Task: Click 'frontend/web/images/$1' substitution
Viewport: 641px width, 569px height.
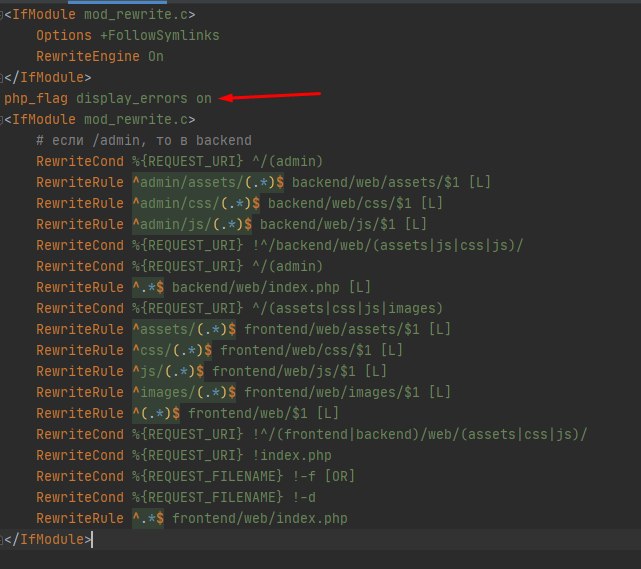Action: (x=332, y=392)
